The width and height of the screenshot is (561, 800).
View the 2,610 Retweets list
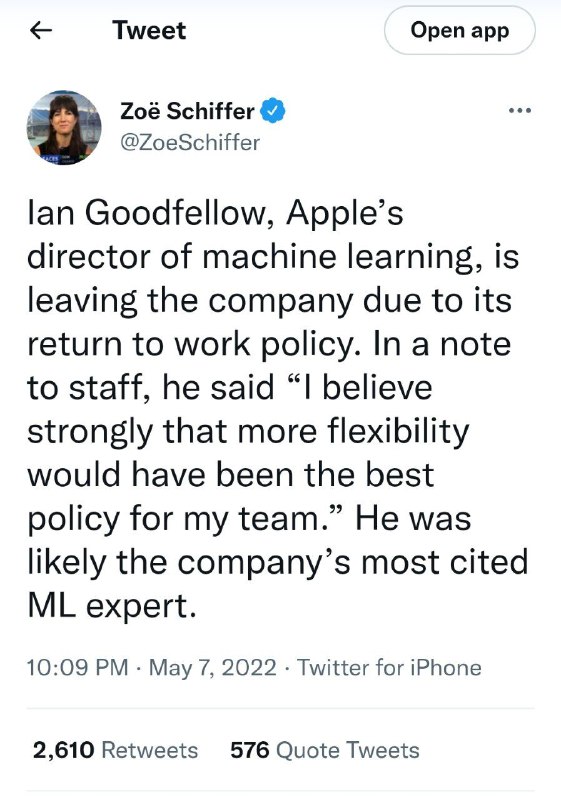click(115, 750)
